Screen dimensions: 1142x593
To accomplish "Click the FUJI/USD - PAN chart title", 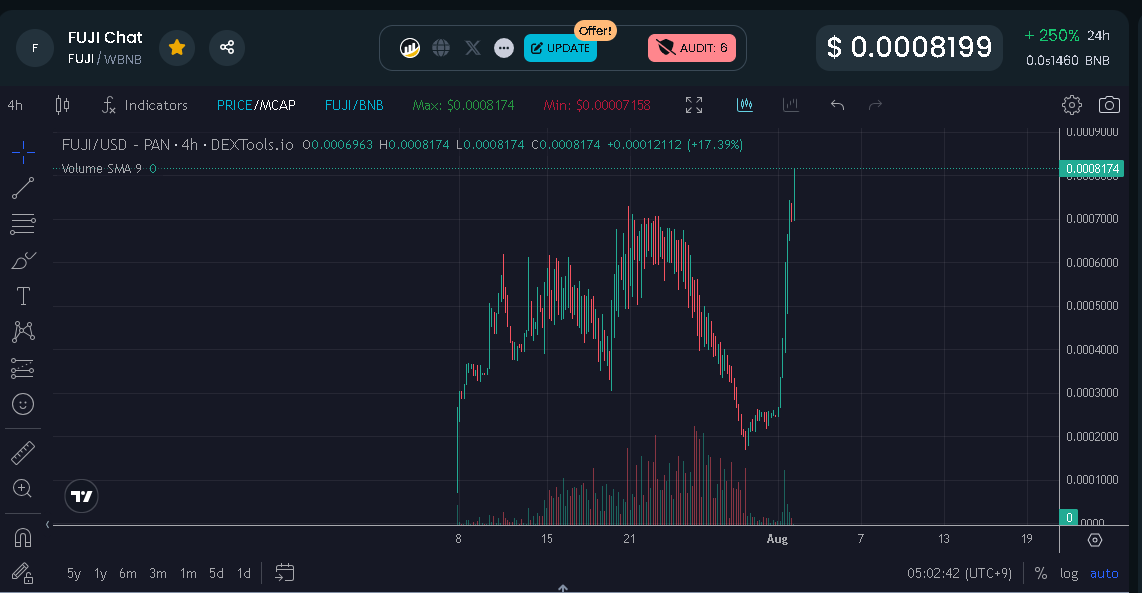I will (x=178, y=145).
